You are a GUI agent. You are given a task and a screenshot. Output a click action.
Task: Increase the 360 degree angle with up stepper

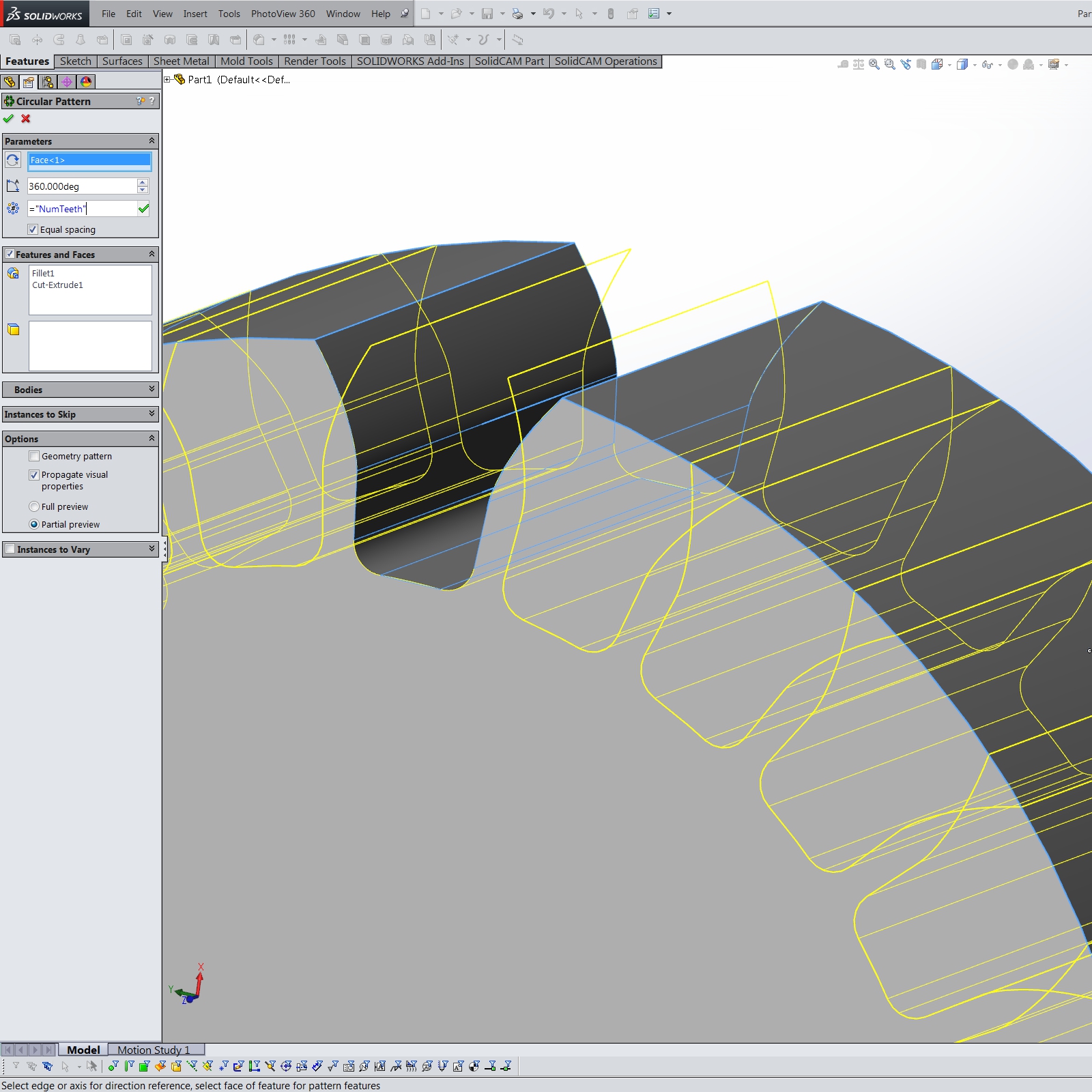(141, 182)
